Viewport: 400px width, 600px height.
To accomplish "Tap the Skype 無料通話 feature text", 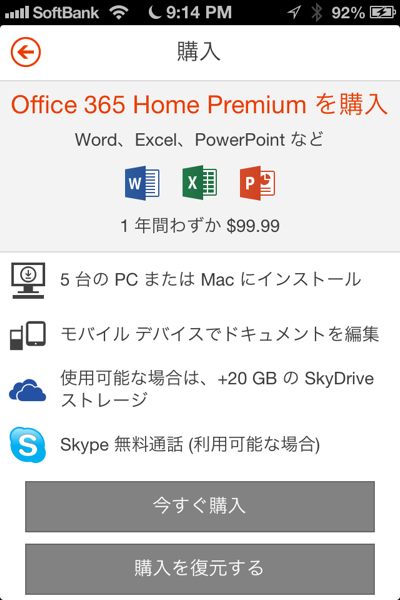I will click(x=190, y=445).
